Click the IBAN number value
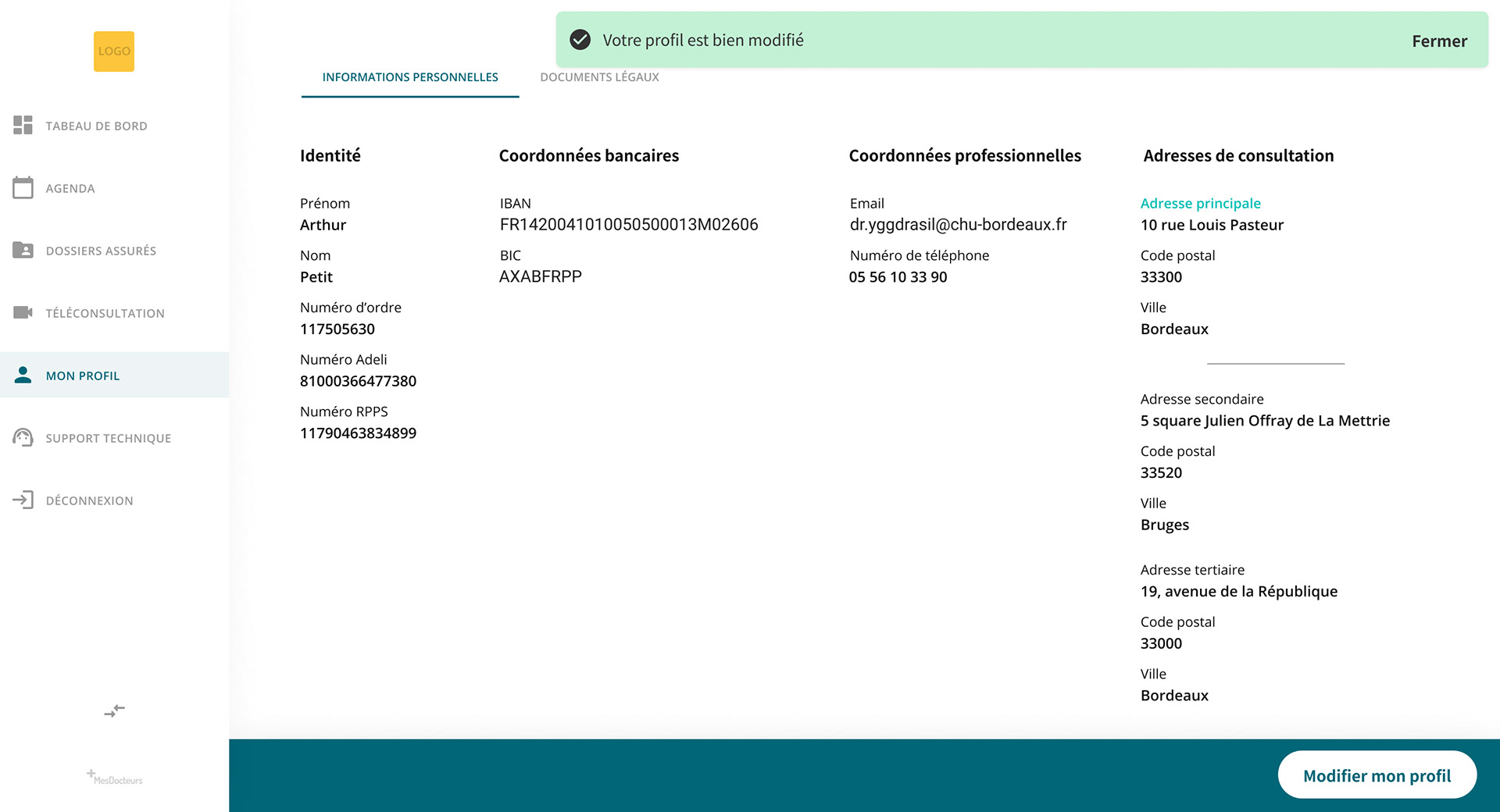Image resolution: width=1500 pixels, height=812 pixels. pyautogui.click(x=629, y=225)
